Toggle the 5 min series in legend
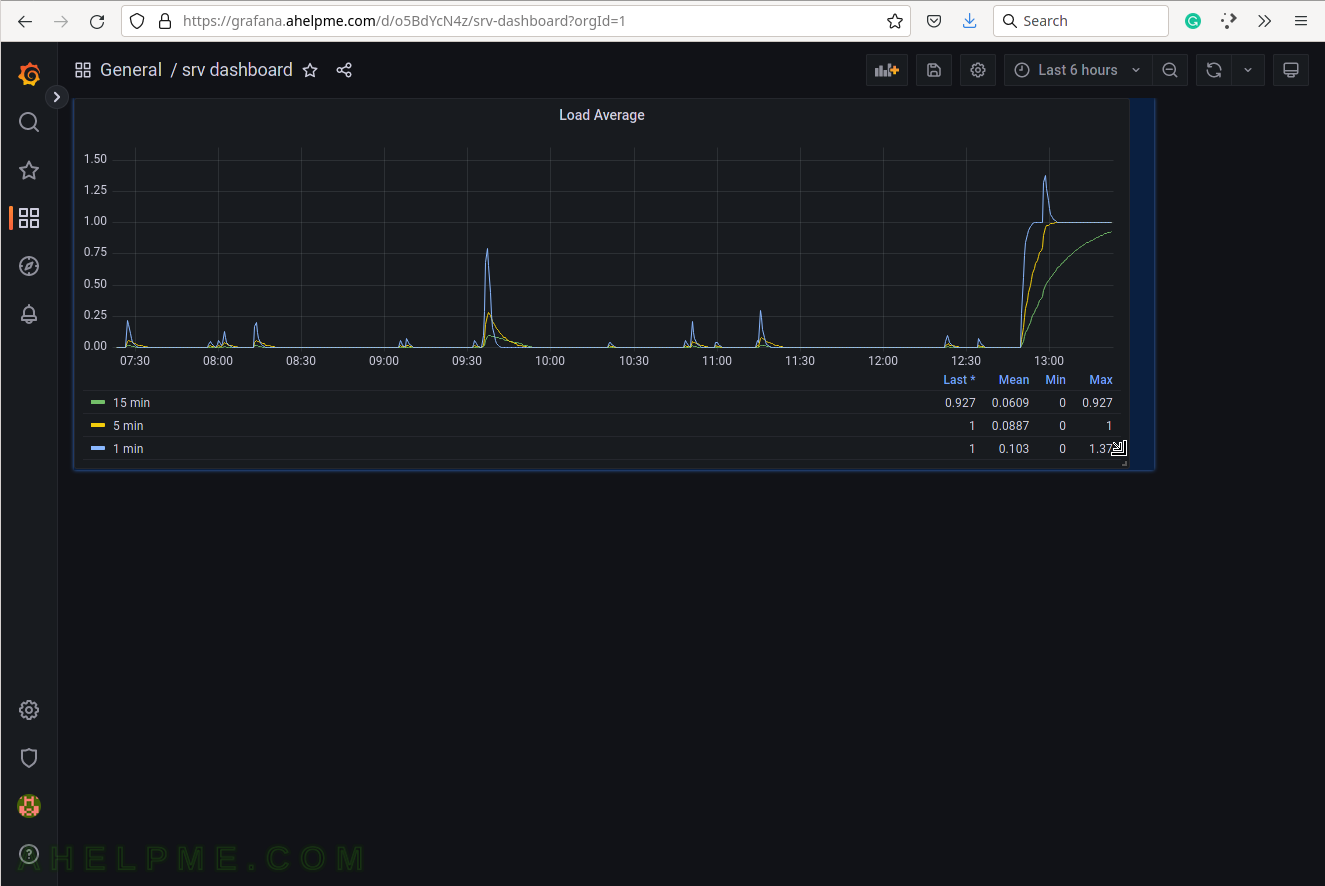The width and height of the screenshot is (1325, 886). pos(128,426)
